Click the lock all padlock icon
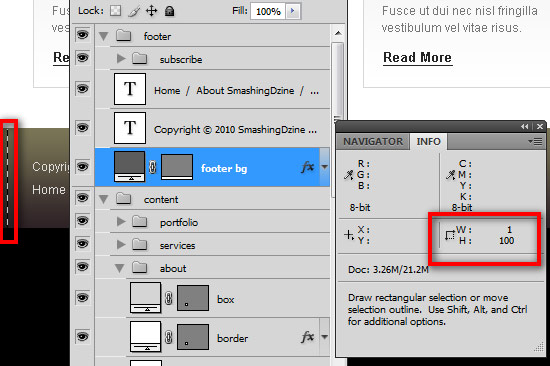The height and width of the screenshot is (366, 550). click(x=169, y=11)
